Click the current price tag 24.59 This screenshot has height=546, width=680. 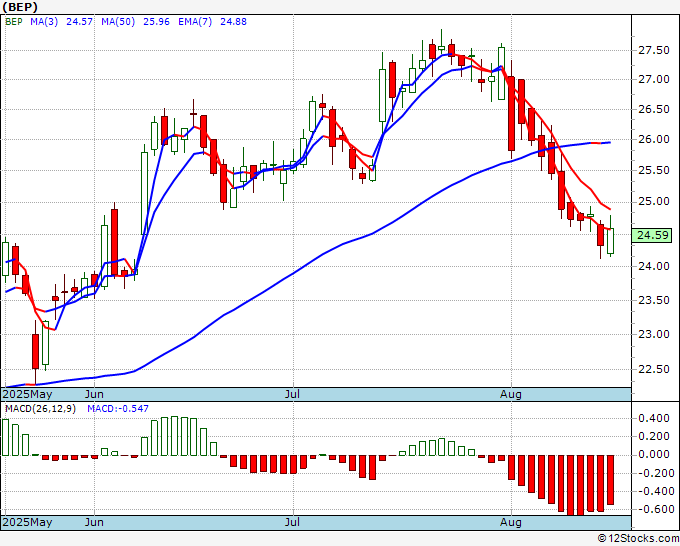pos(652,235)
